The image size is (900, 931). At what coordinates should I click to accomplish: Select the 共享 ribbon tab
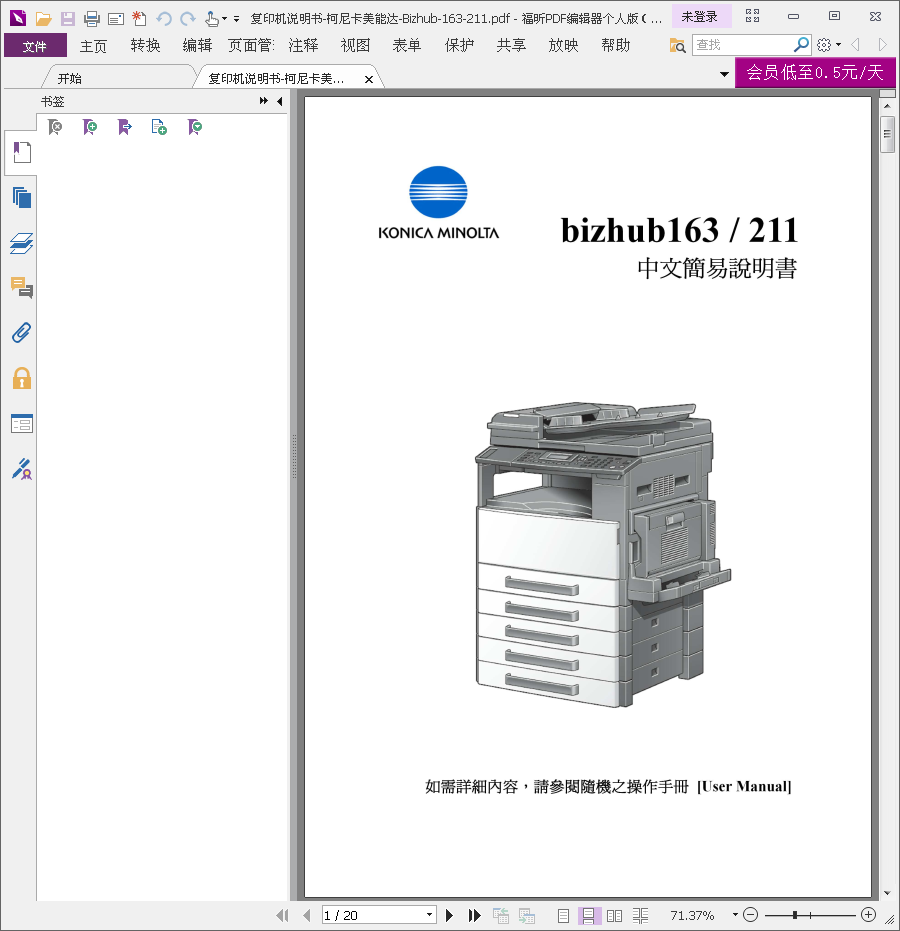pos(511,46)
